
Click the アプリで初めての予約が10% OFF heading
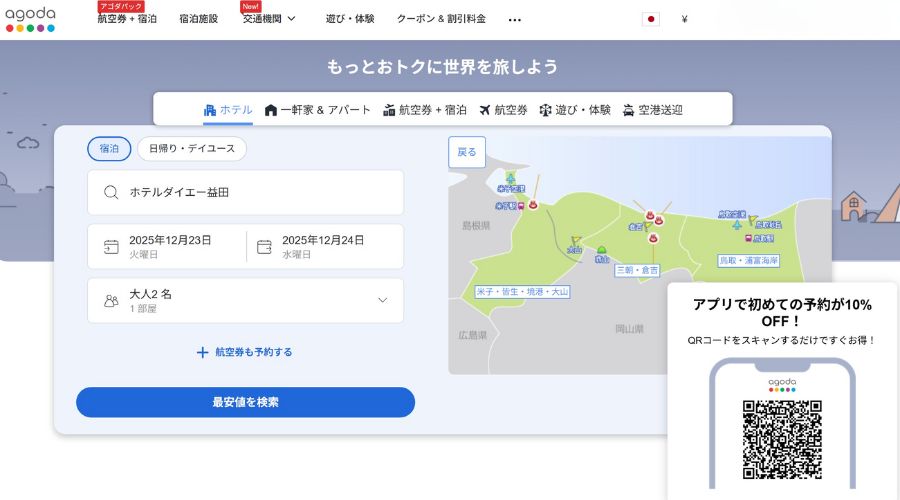[782, 312]
